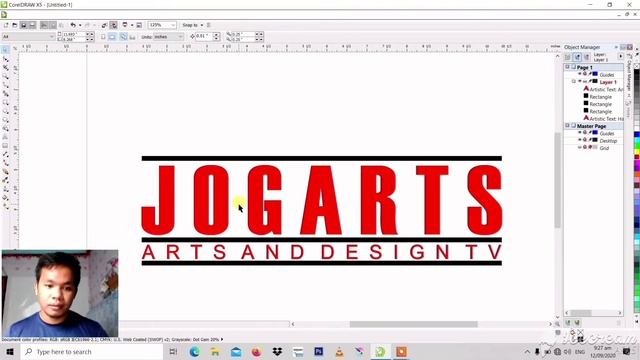The height and width of the screenshot is (360, 640).
Task: Select the Rectangle tool in toolbox
Action: 5,102
